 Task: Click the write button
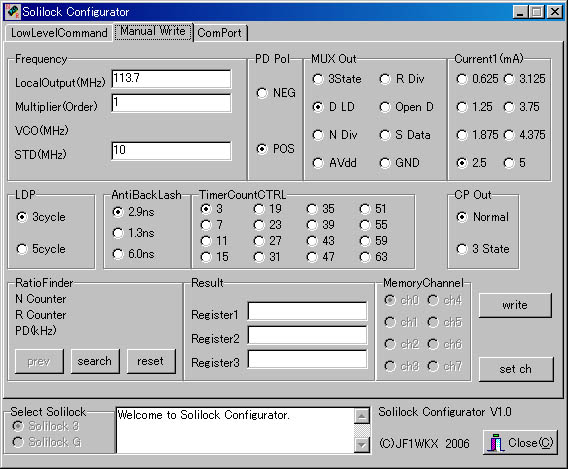pyautogui.click(x=515, y=305)
